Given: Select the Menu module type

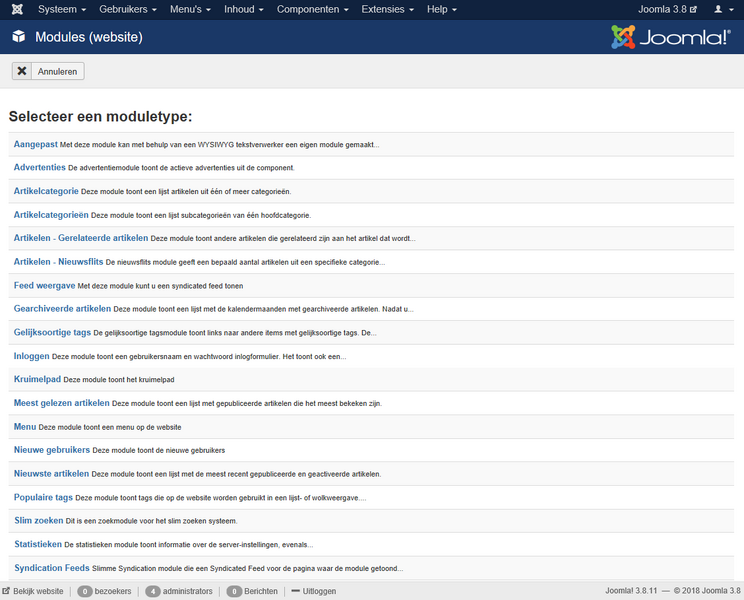Looking at the screenshot, I should [25, 427].
